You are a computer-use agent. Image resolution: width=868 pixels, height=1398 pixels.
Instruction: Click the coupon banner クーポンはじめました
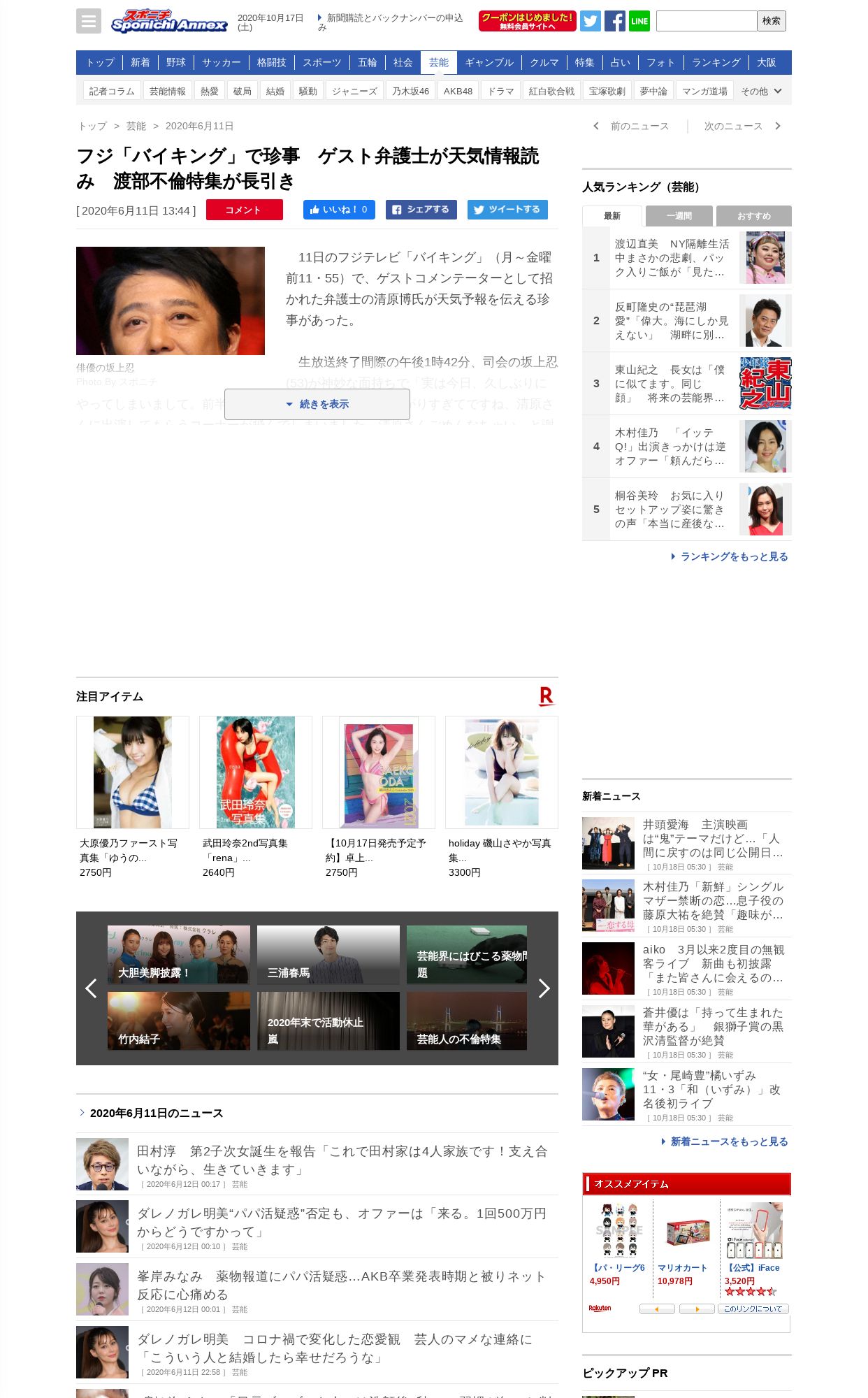[528, 21]
